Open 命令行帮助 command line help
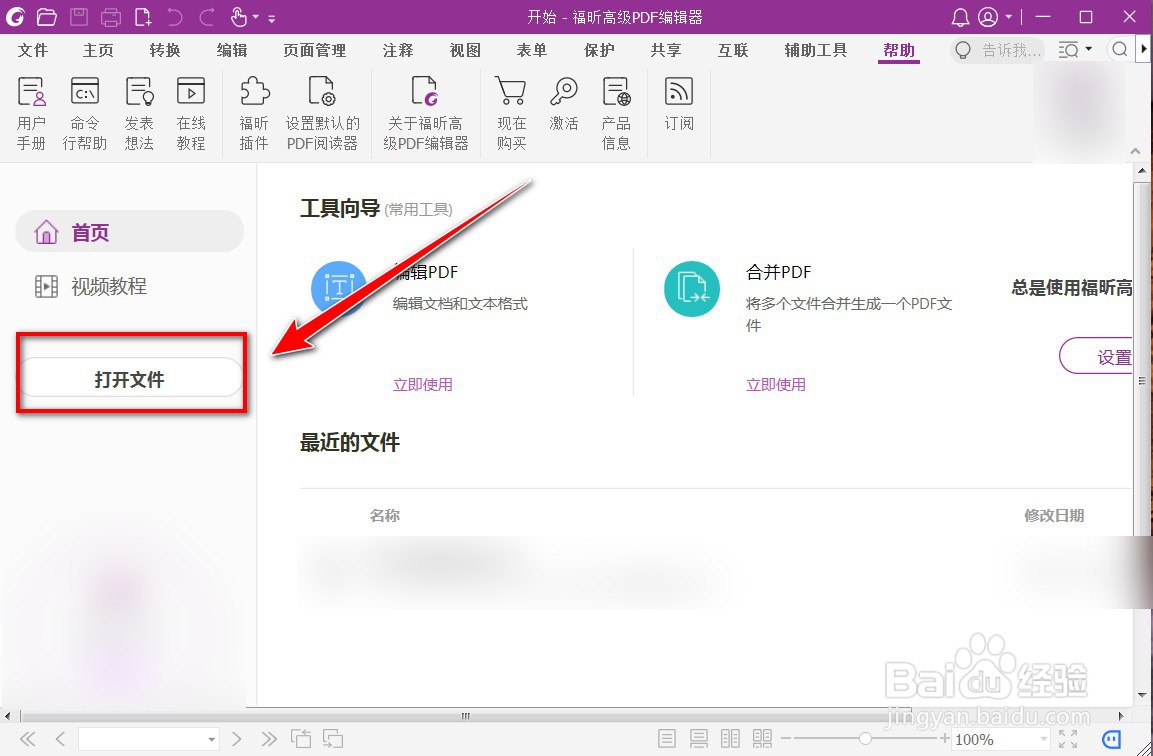Screen dimensions: 1153x756 coord(85,114)
